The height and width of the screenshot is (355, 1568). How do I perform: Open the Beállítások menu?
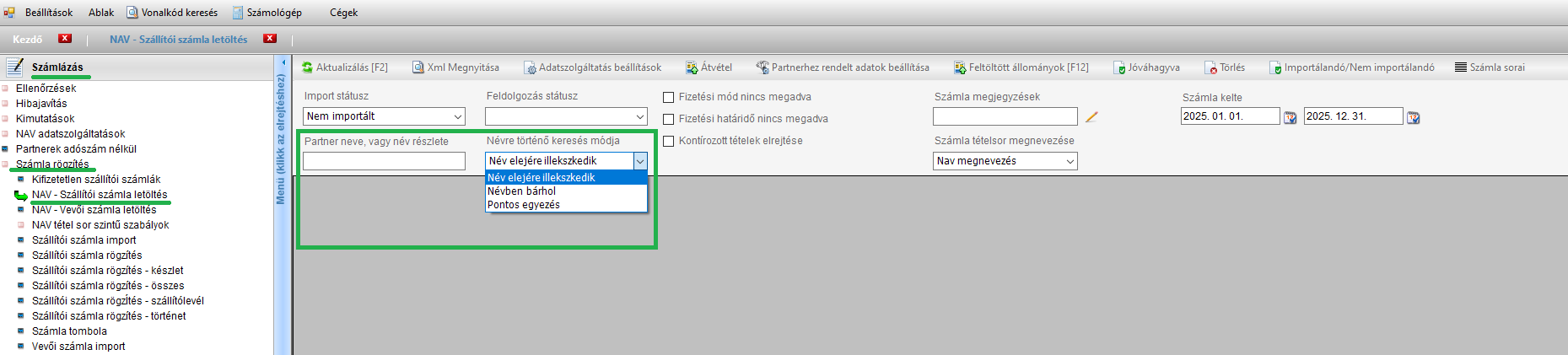pyautogui.click(x=48, y=13)
